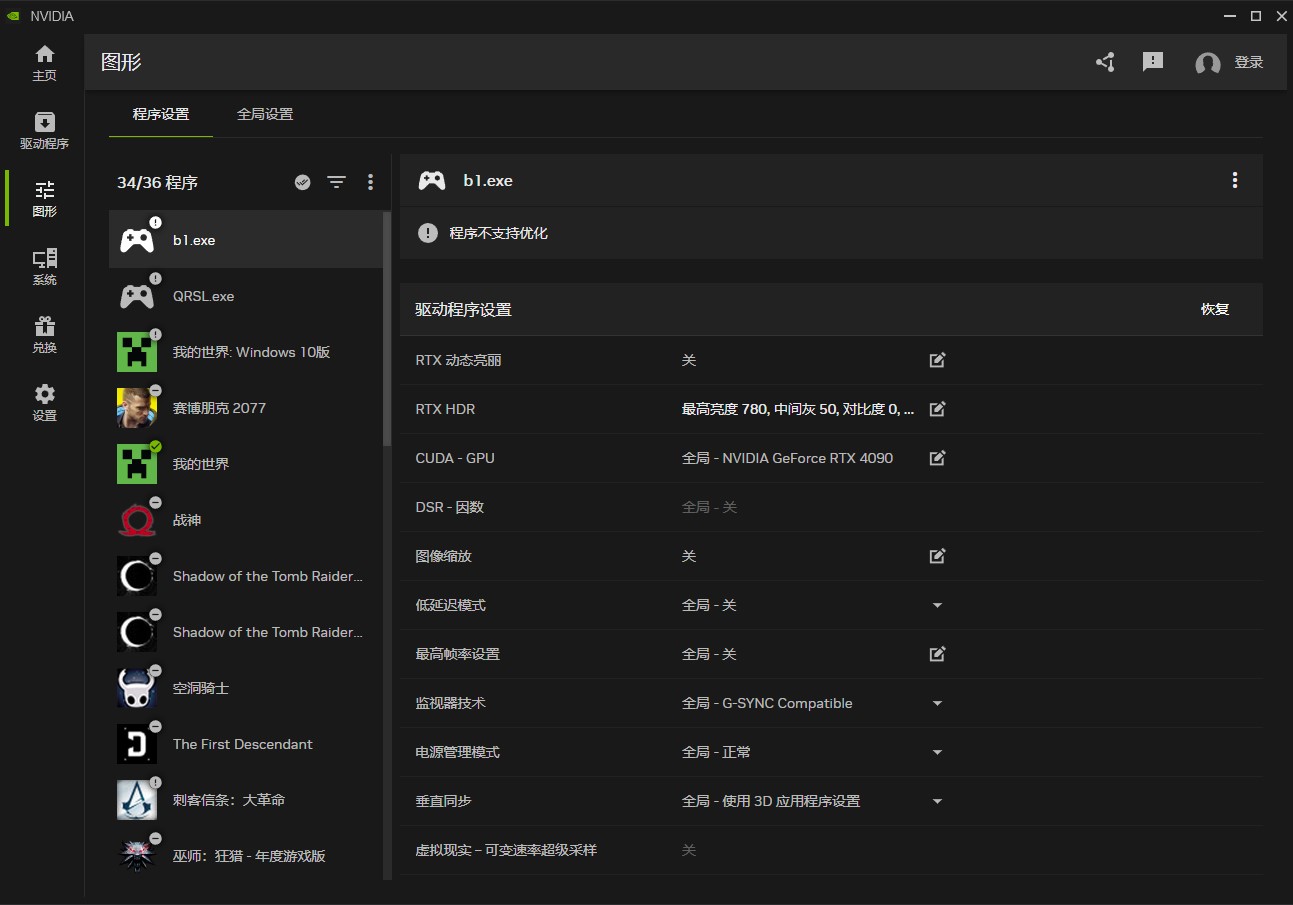Open the 兑换 redeem gift section
1293x905 pixels.
click(x=44, y=335)
